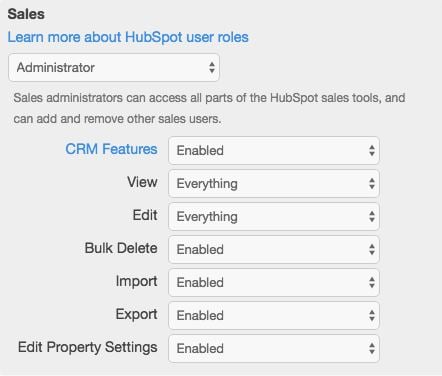The height and width of the screenshot is (376, 442).
Task: Click the CRM Features dropdown arrow icon
Action: pos(372,150)
